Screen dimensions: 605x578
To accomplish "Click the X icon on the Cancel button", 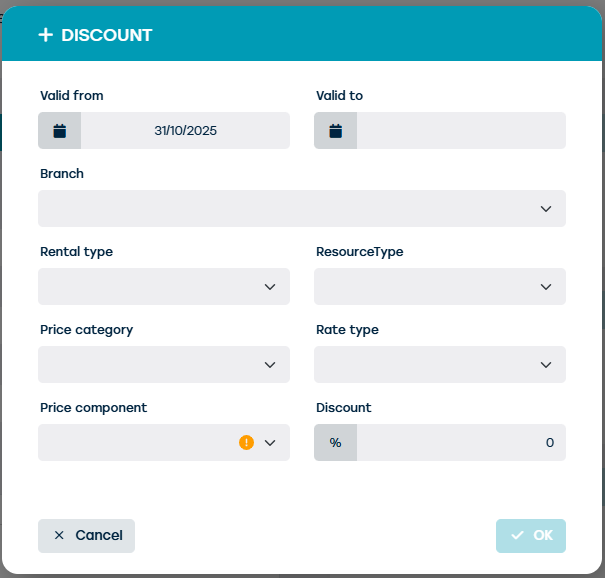I will pos(59,535).
